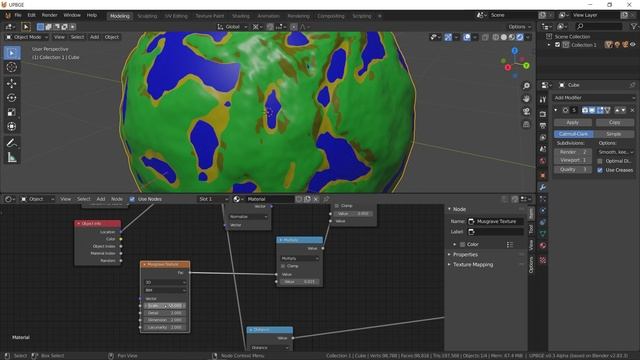The image size is (640, 360).
Task: Open the Render menu
Action: point(50,15)
